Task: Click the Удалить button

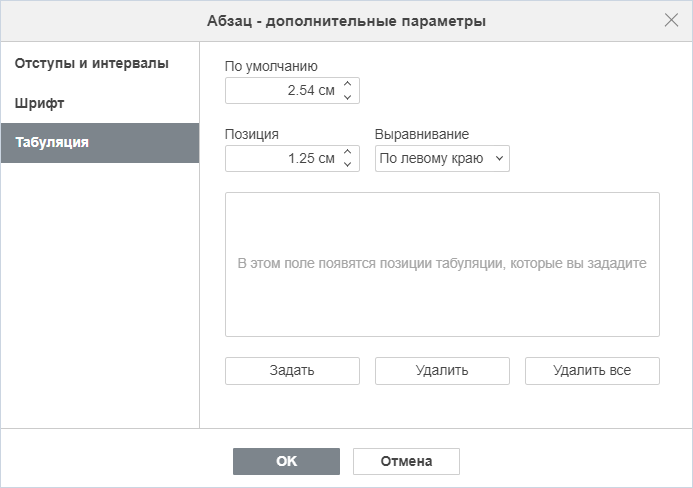Action: tap(442, 370)
